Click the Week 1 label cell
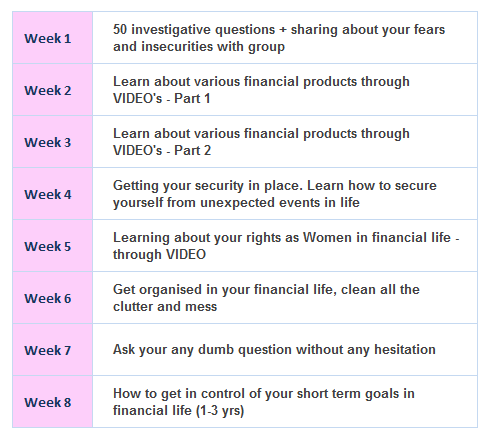This screenshot has height=436, width=479. (x=53, y=38)
